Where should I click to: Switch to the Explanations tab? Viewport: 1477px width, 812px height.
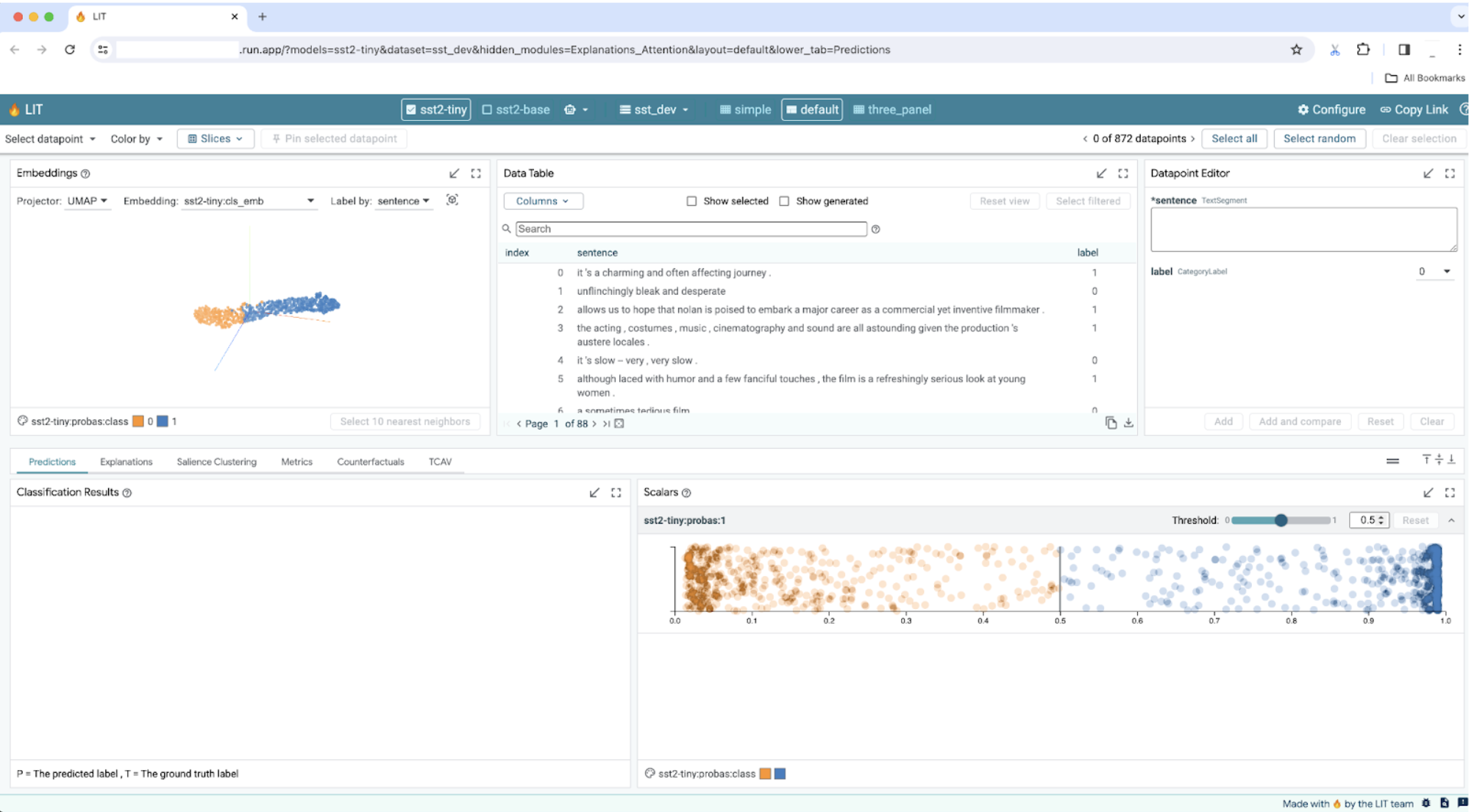tap(125, 461)
